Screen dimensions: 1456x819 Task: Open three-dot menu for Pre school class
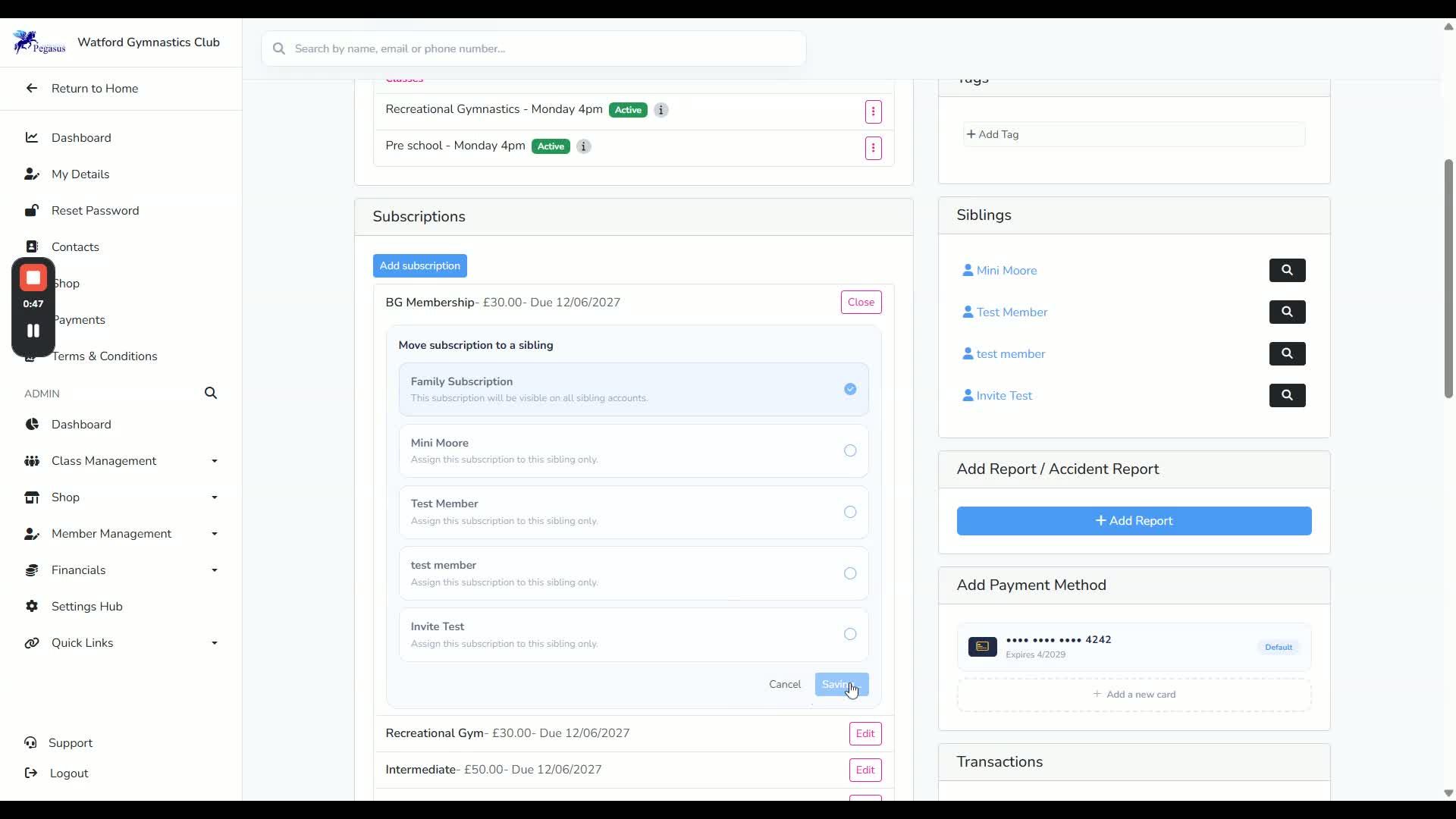coord(873,148)
